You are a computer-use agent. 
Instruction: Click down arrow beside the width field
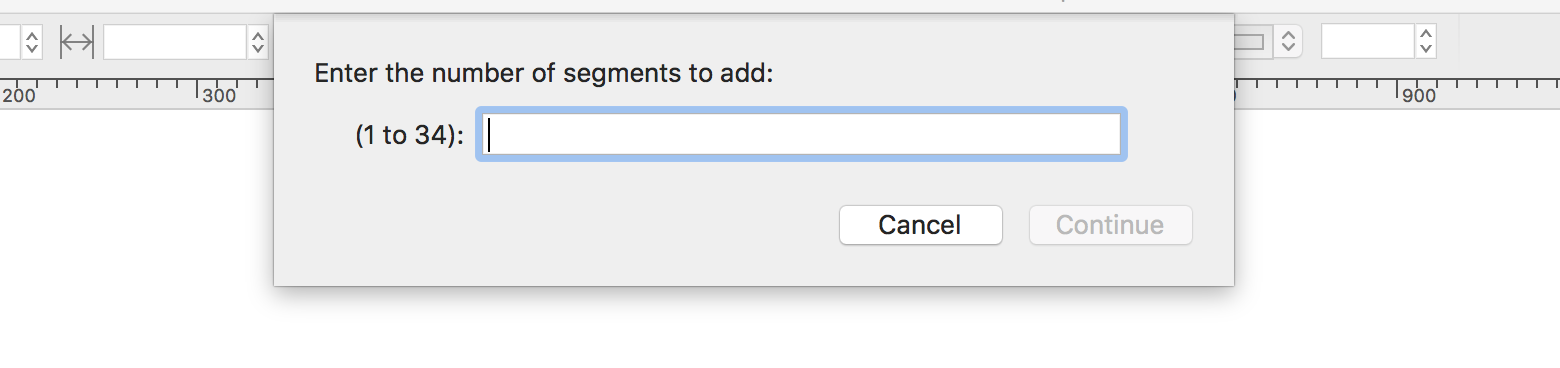click(x=258, y=49)
